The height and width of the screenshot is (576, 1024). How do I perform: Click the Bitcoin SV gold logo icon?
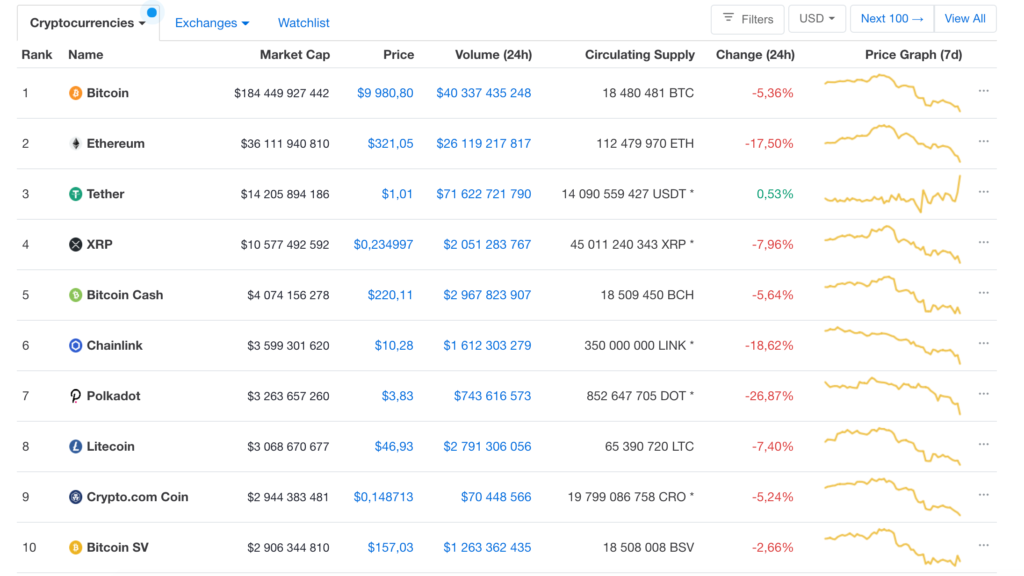[76, 547]
